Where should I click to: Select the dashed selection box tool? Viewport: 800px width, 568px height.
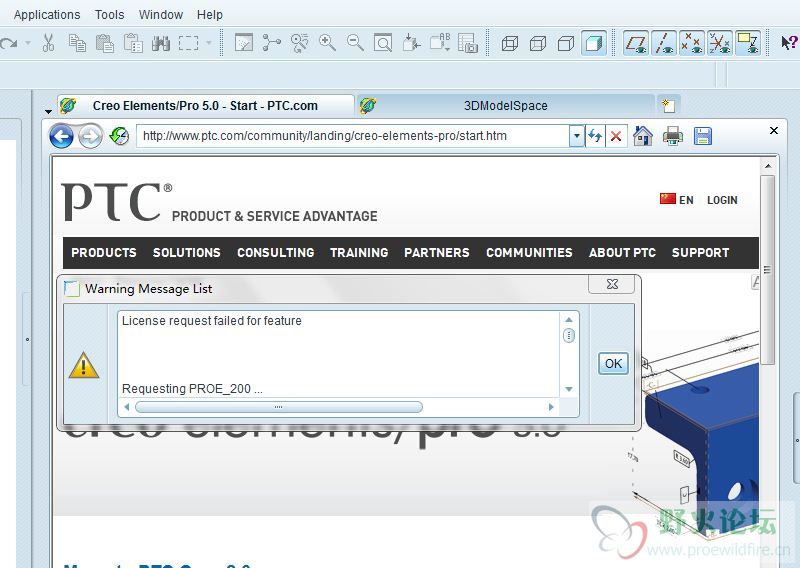(x=188, y=43)
